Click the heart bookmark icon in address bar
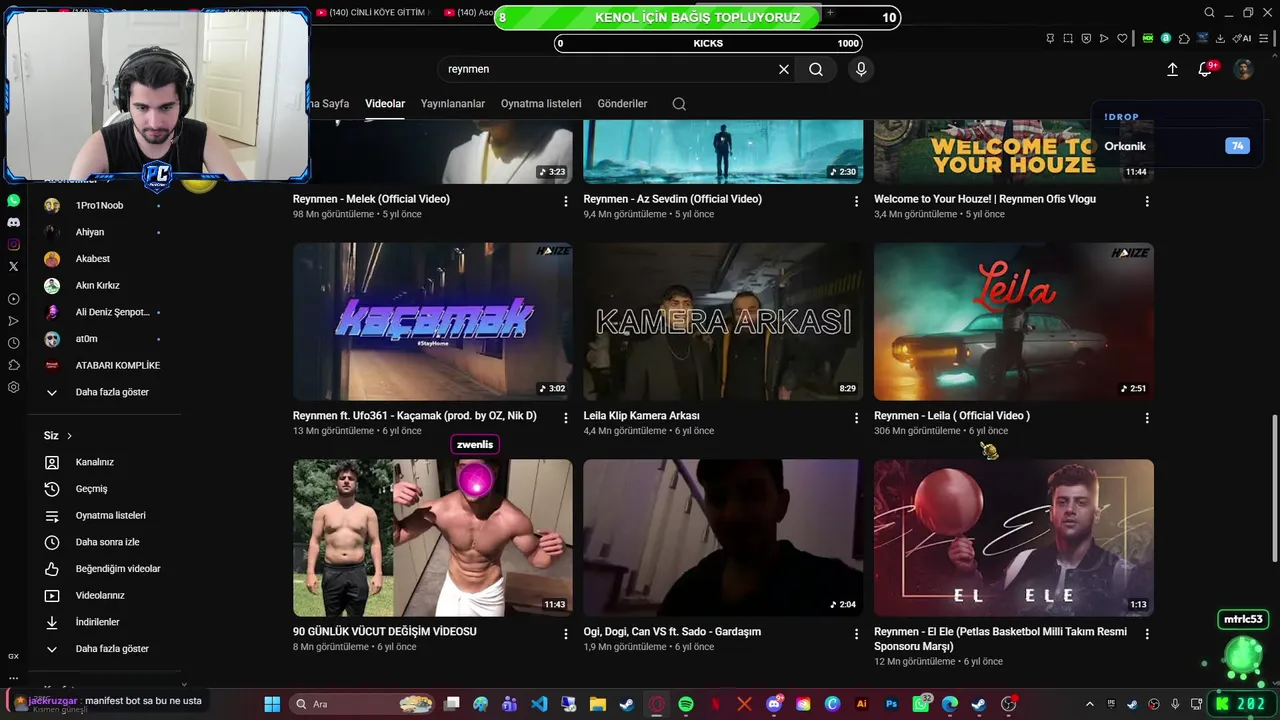Image resolution: width=1280 pixels, height=720 pixels. pos(1122,39)
